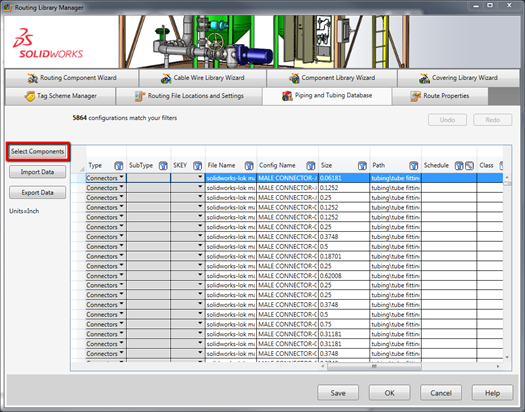Select the Size cell 0.06181

[x=344, y=178]
